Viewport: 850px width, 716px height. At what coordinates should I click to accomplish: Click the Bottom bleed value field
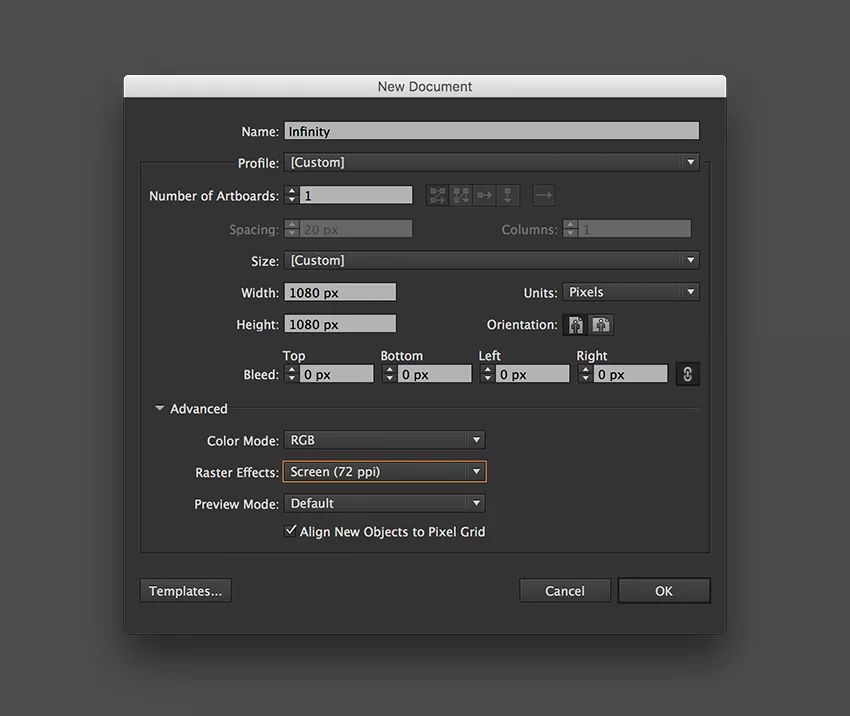pos(435,374)
